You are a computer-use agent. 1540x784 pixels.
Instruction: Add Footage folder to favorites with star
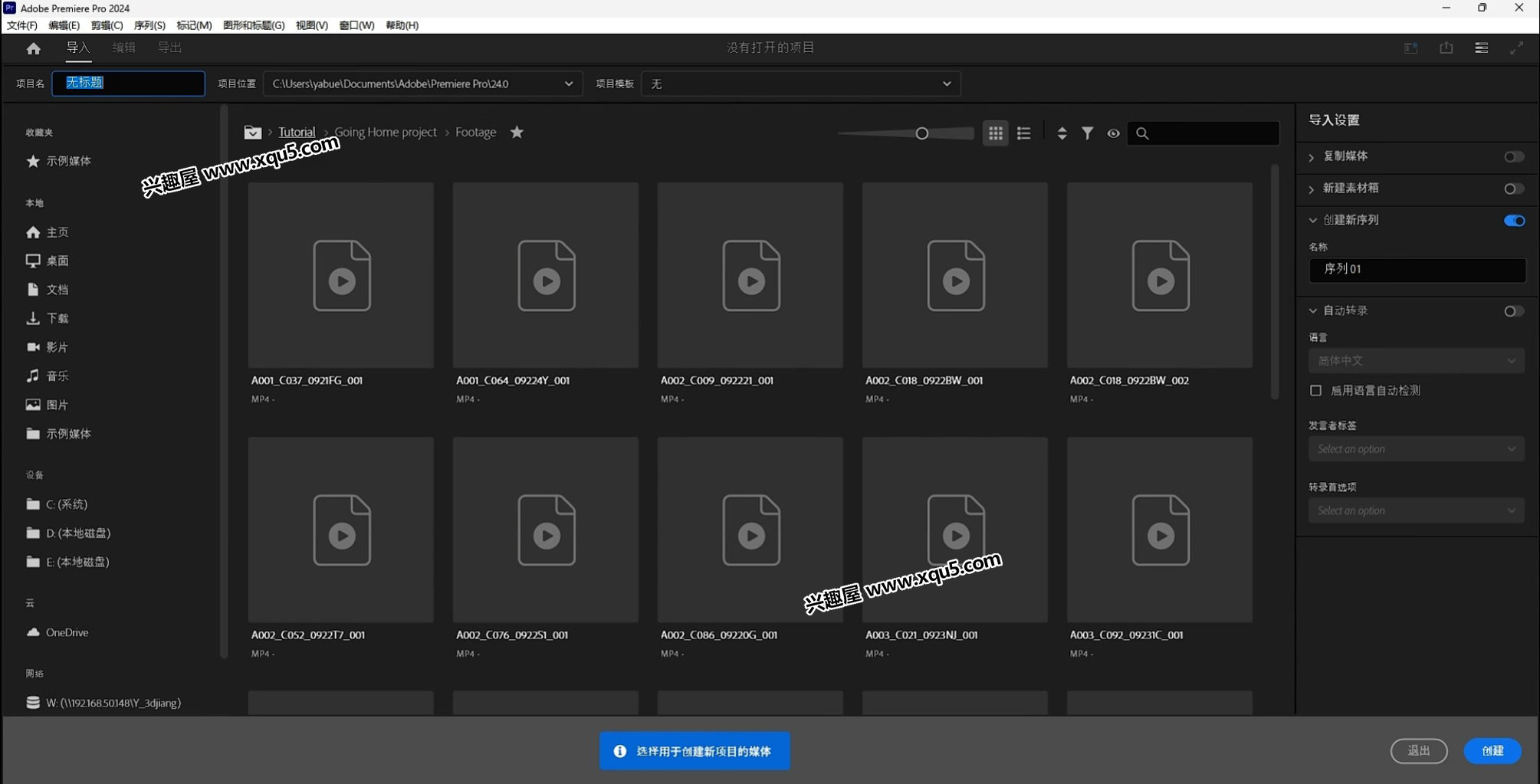(x=517, y=132)
